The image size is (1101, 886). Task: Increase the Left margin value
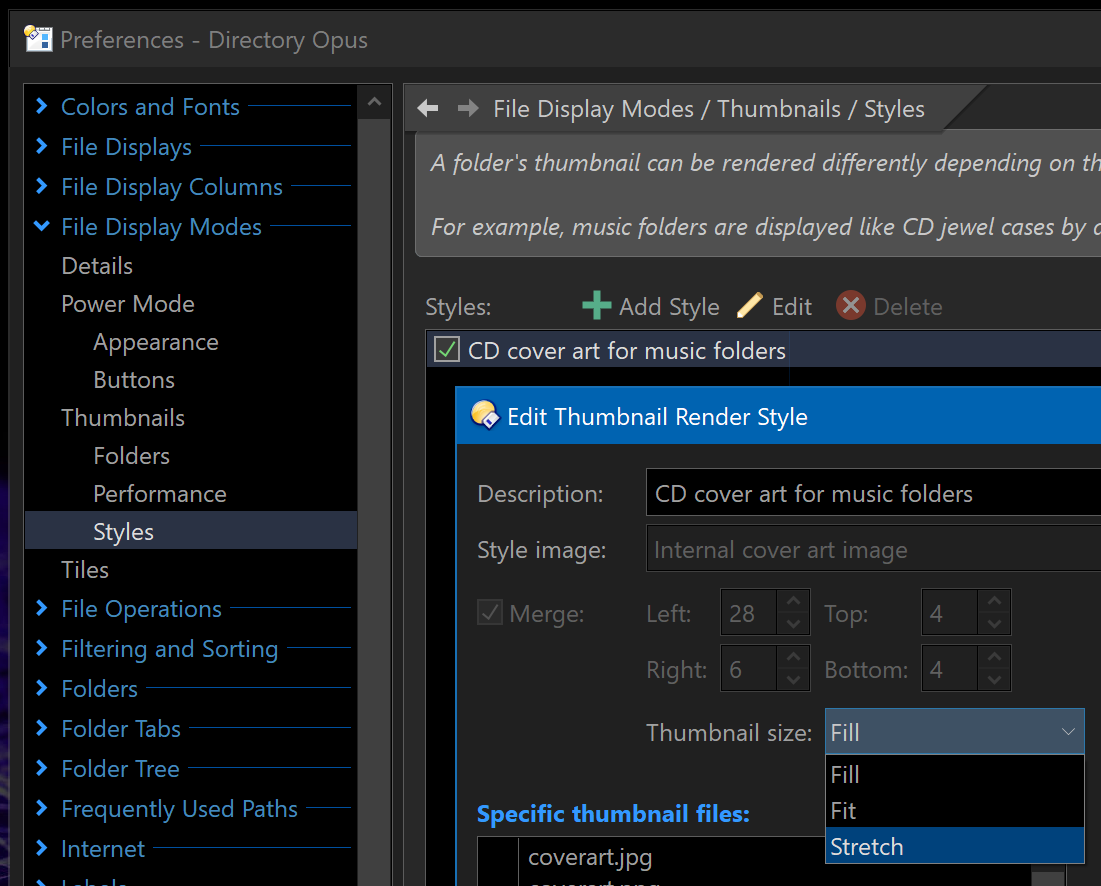(793, 601)
